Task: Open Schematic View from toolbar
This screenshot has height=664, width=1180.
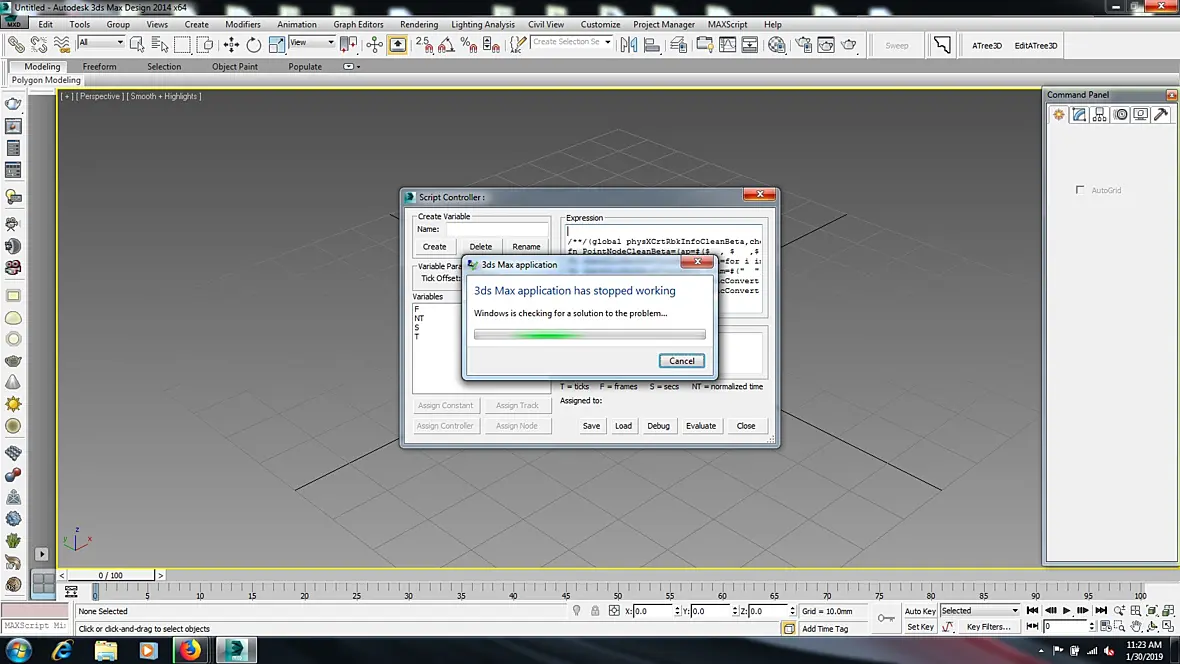Action: pyautogui.click(x=750, y=45)
